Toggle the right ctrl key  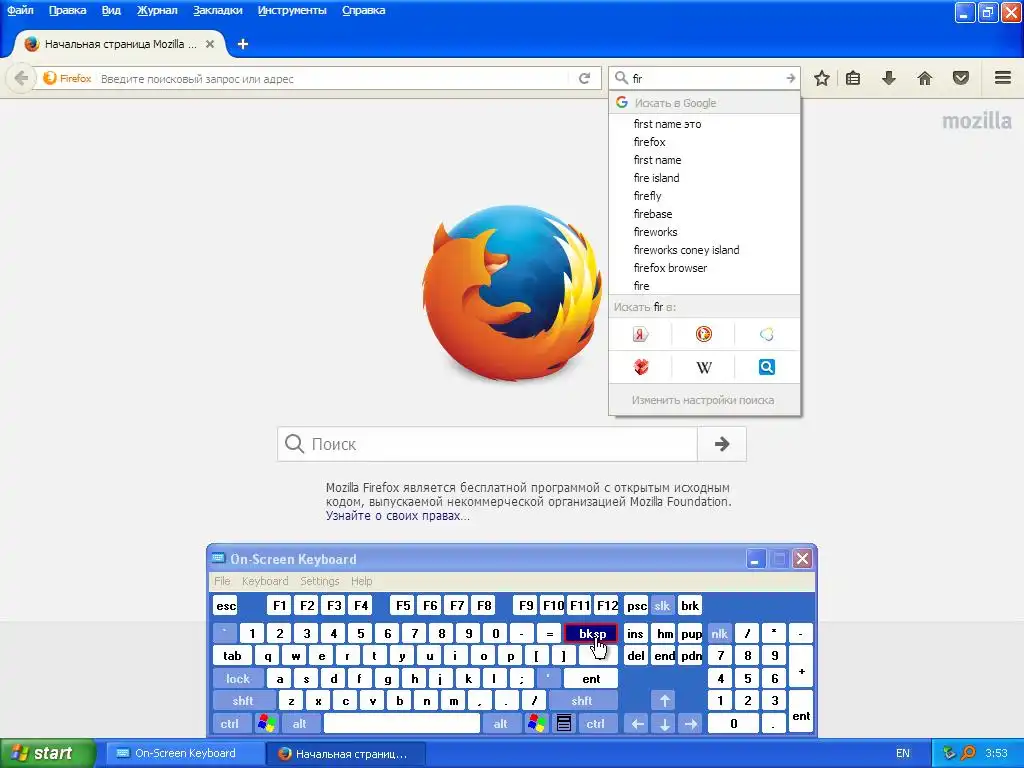coord(595,723)
